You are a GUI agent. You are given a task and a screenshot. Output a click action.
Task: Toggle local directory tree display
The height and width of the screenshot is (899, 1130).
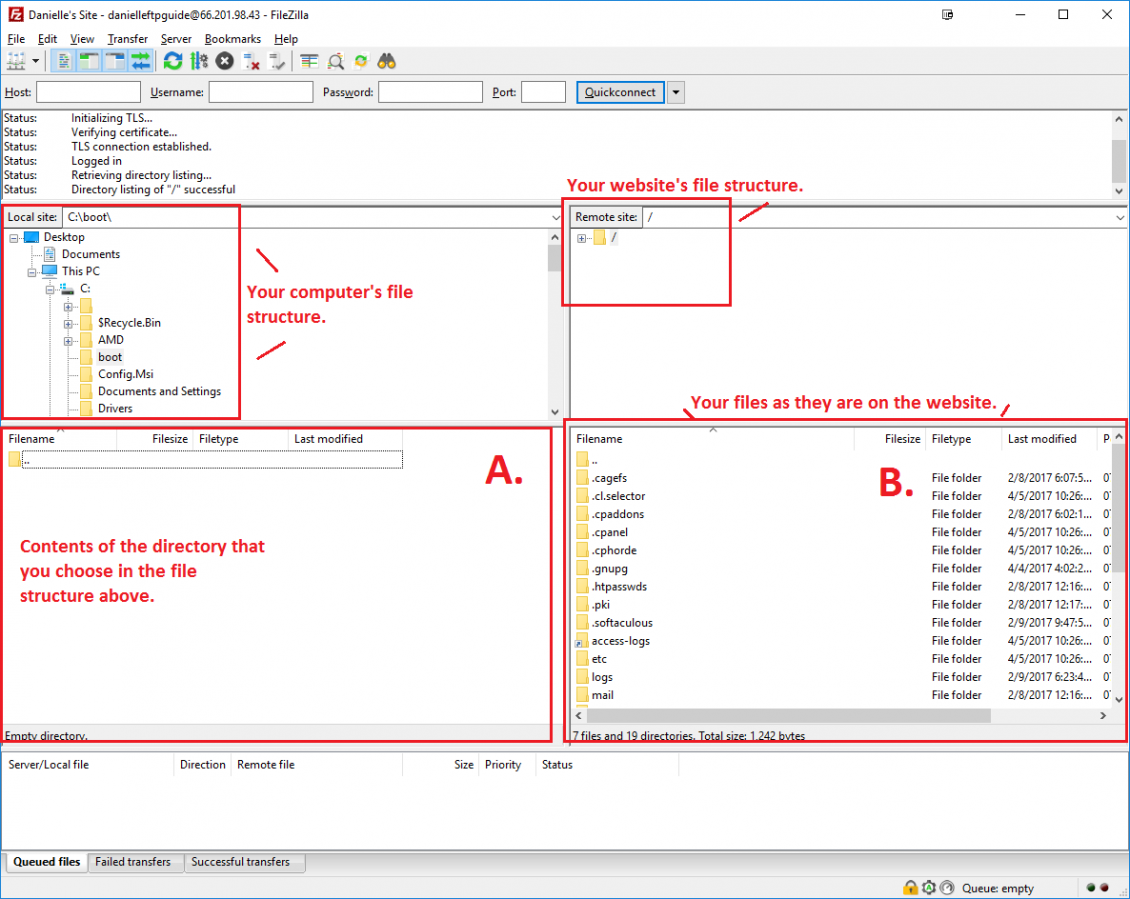[89, 61]
